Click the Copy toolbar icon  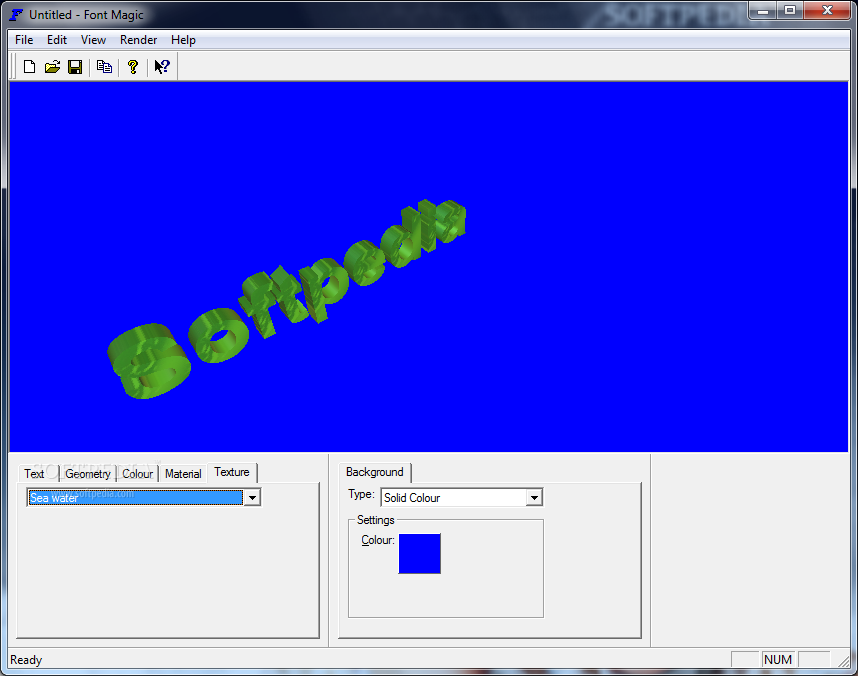(x=105, y=67)
